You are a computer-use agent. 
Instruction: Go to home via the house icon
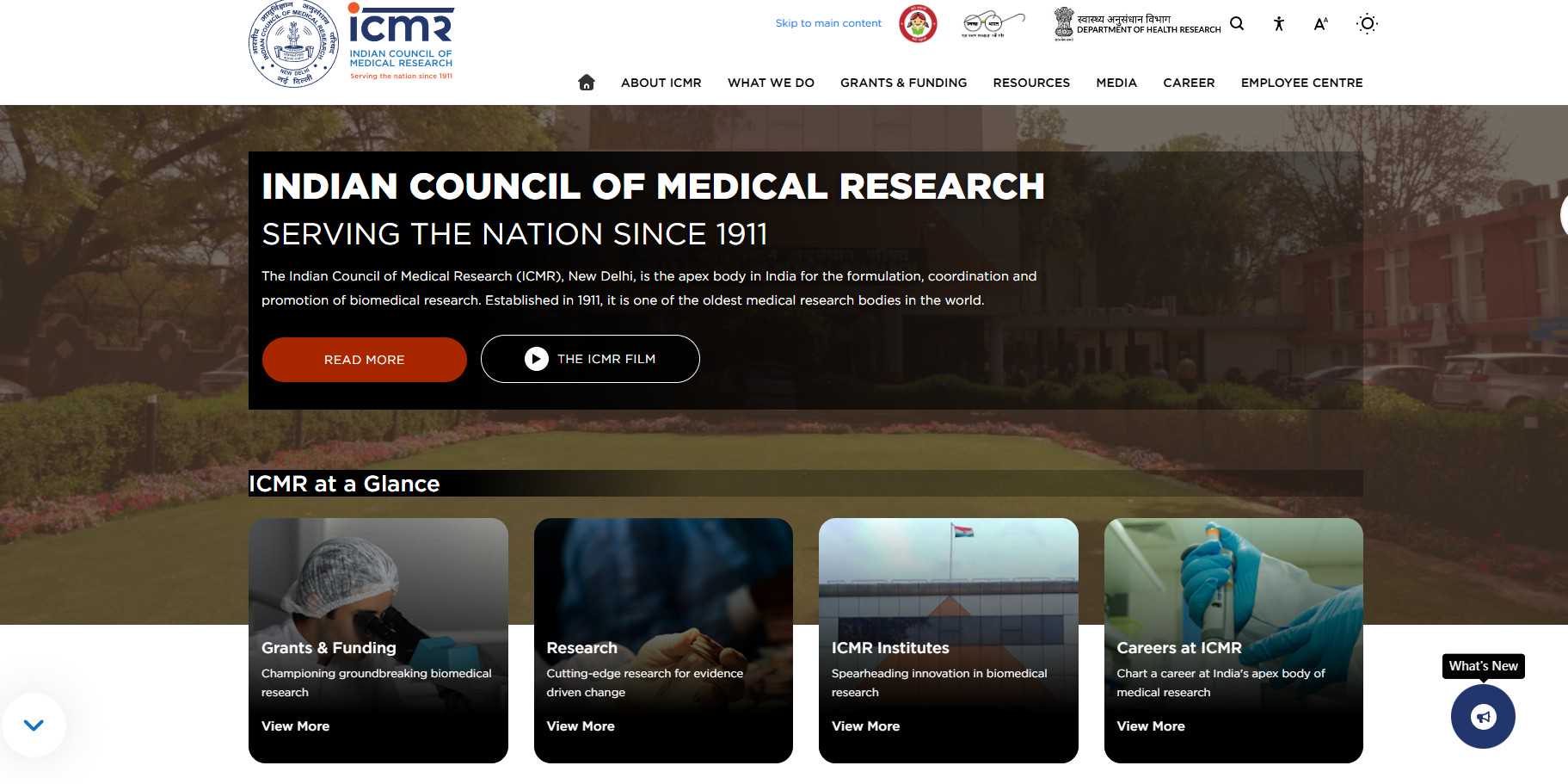[x=587, y=82]
